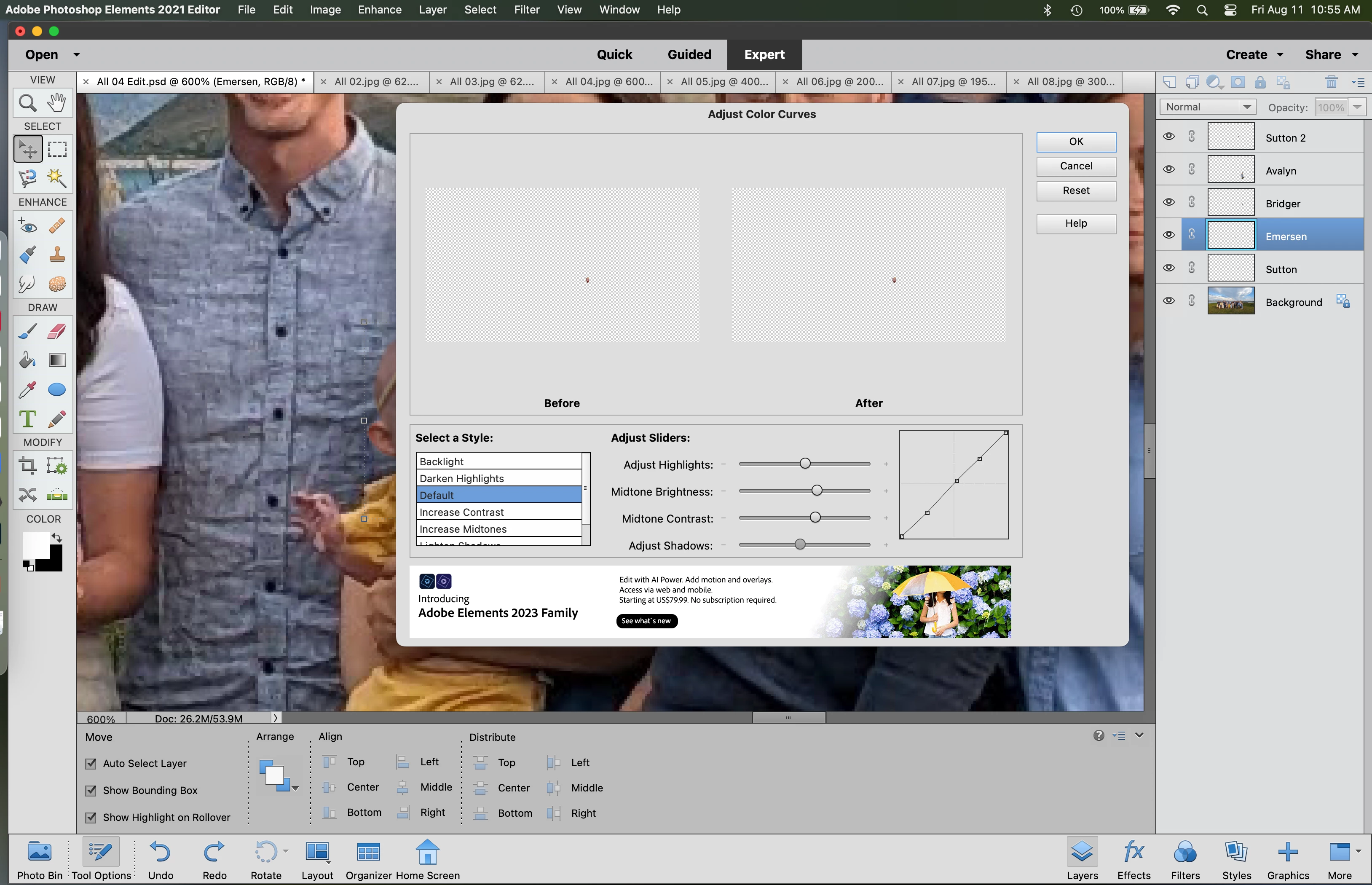Open the layer Opacity dropdown arrow
1372x885 pixels.
pos(1357,107)
